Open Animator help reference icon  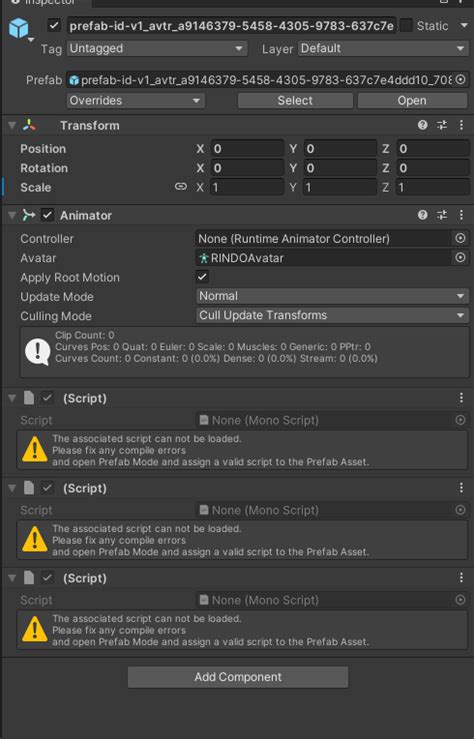click(423, 215)
